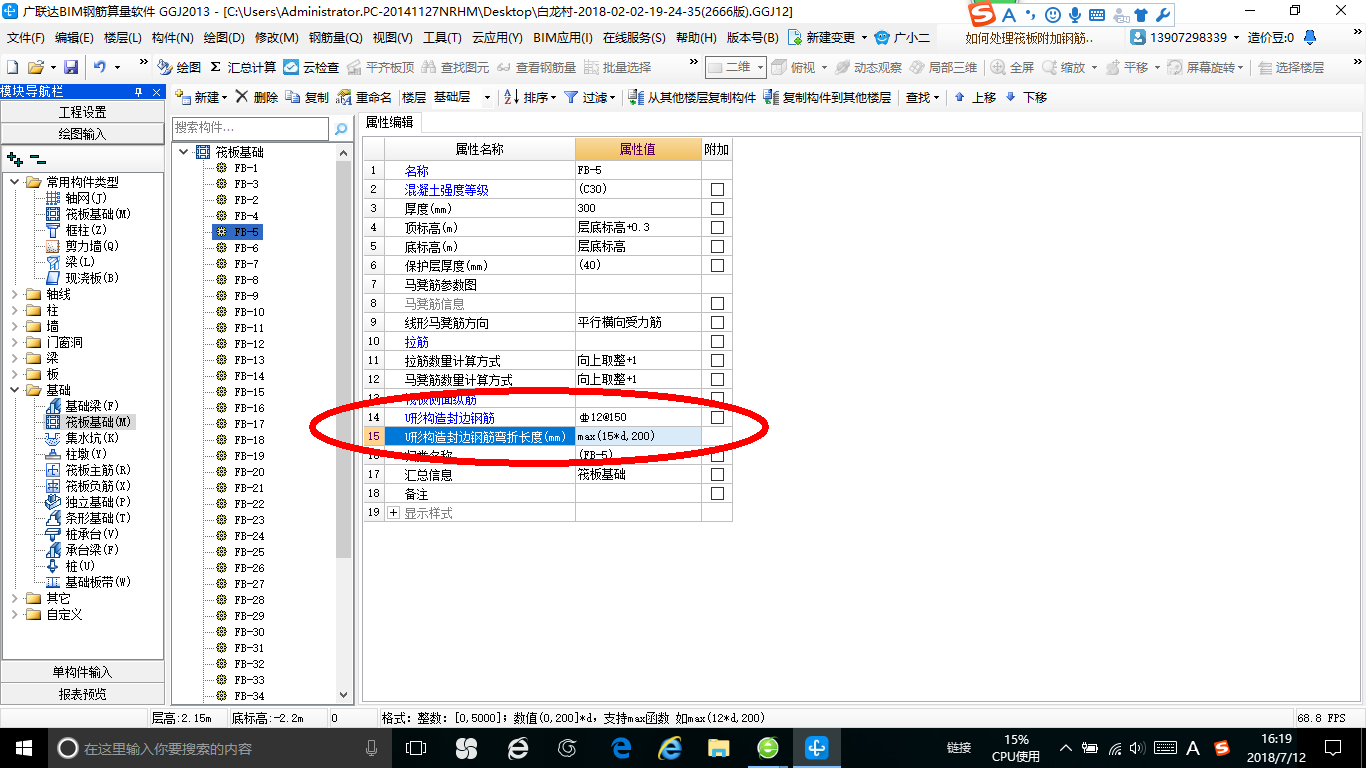Viewport: 1366px width, 768px height.
Task: Click the open folder icon in toolbar
Action: coord(35,67)
